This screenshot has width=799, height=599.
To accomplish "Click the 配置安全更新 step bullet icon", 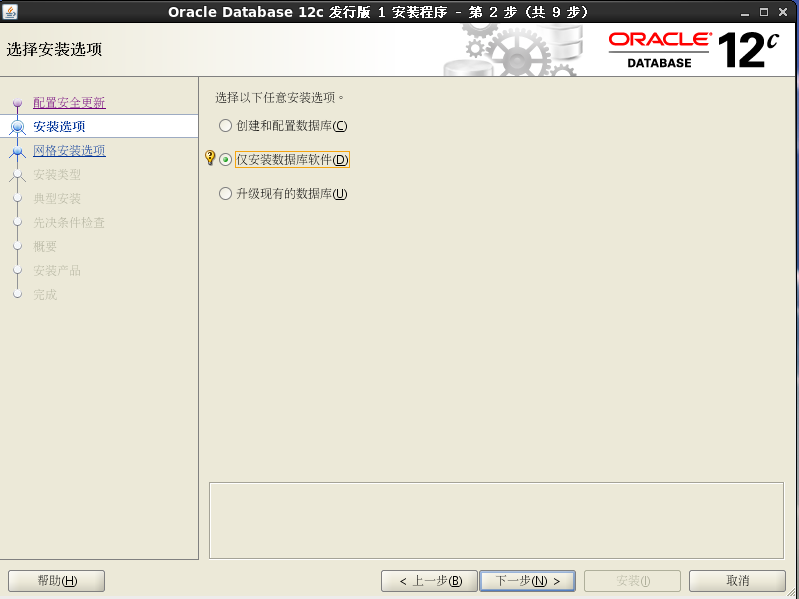I will click(18, 103).
